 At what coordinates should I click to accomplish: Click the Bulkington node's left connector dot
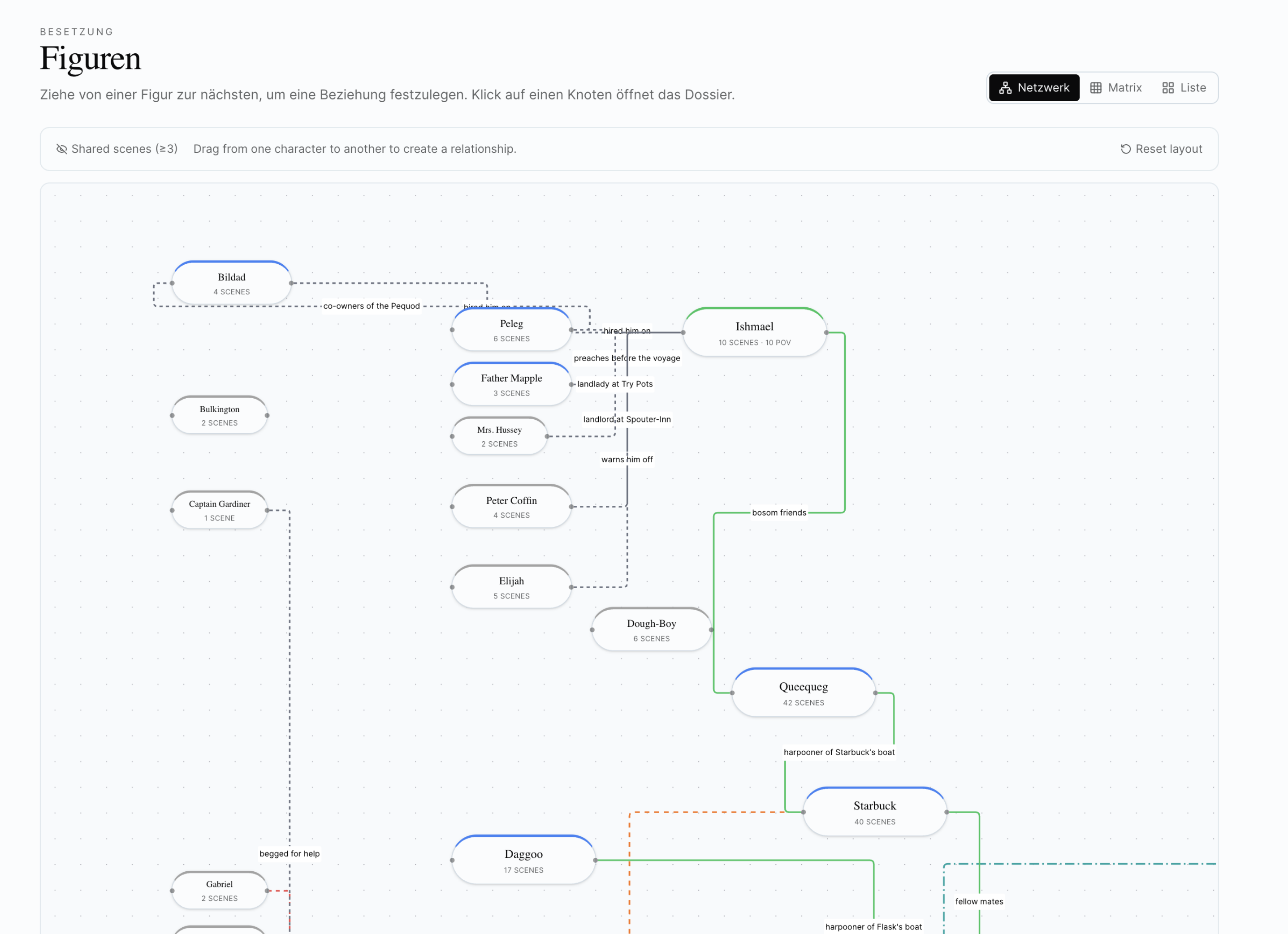pos(172,416)
